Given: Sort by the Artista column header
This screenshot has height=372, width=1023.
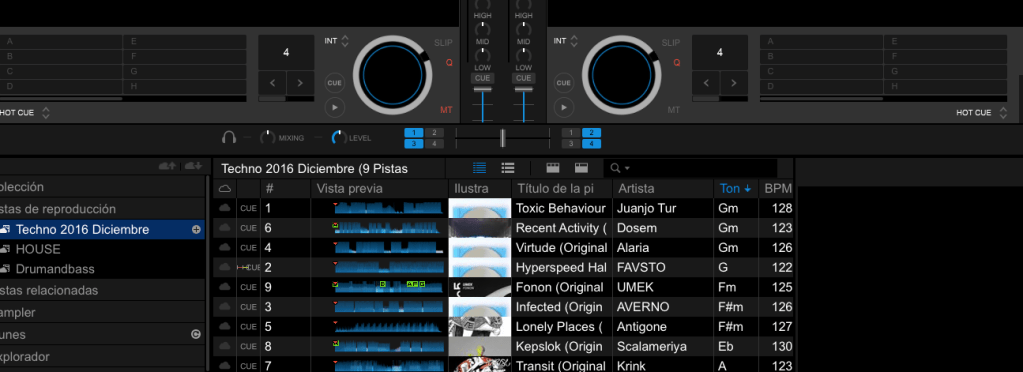Looking at the screenshot, I should click(x=663, y=189).
